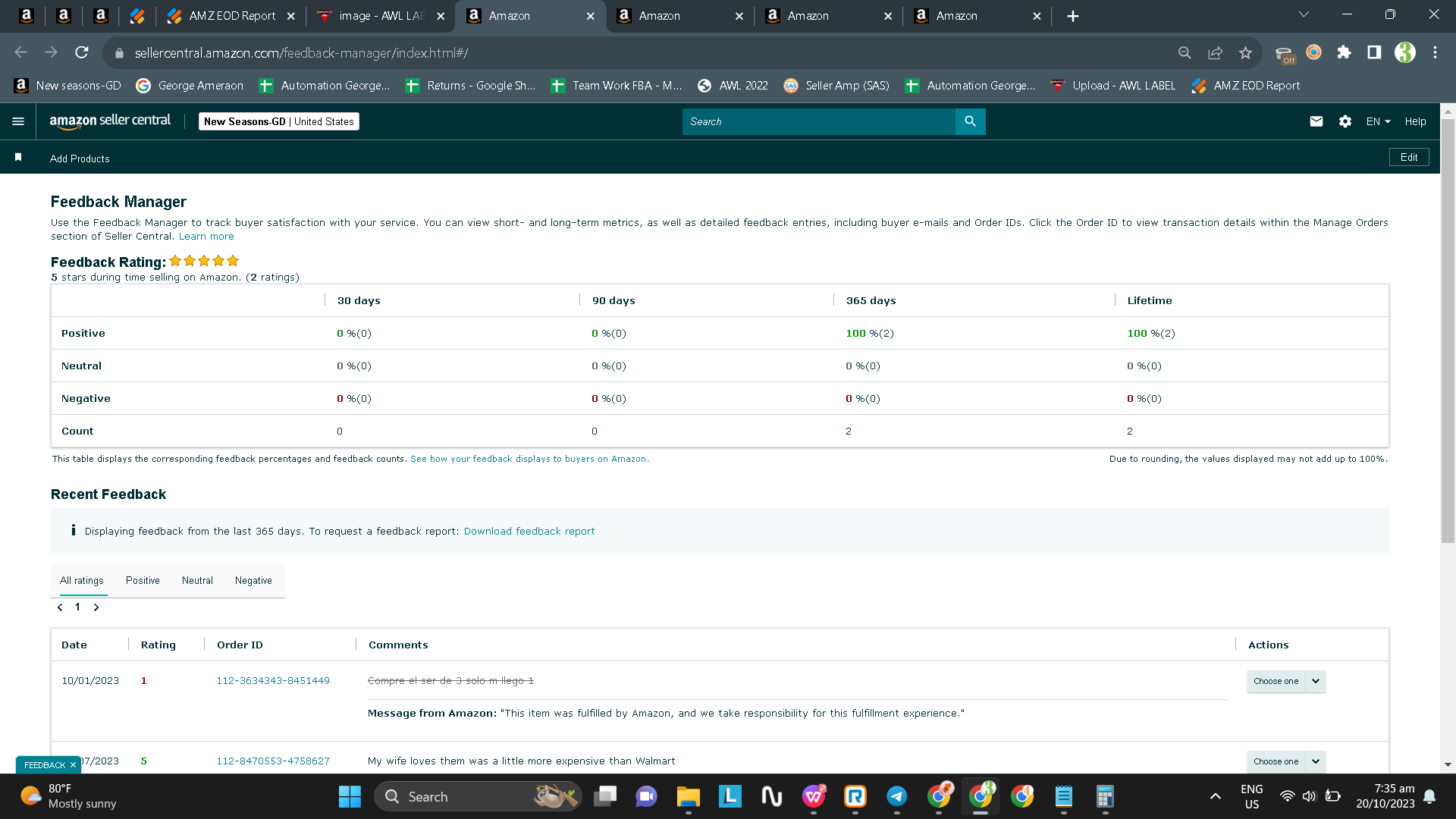Open the settings gear in Seller Central

coord(1345,121)
